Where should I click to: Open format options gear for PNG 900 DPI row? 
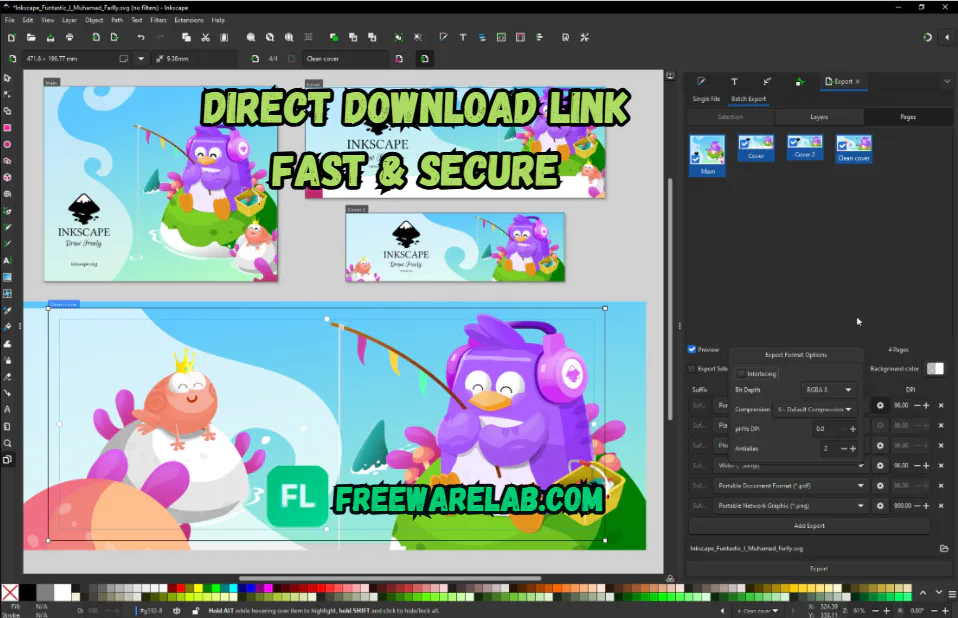[x=880, y=506]
